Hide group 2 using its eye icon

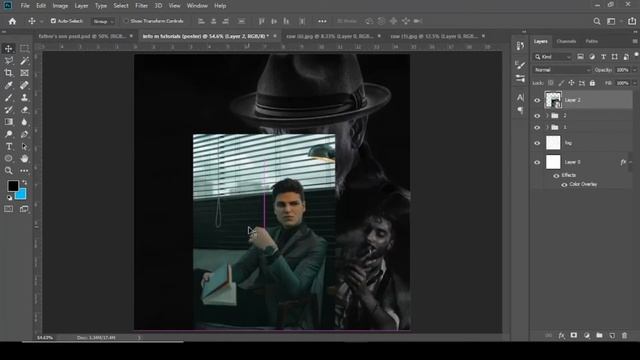click(537, 116)
